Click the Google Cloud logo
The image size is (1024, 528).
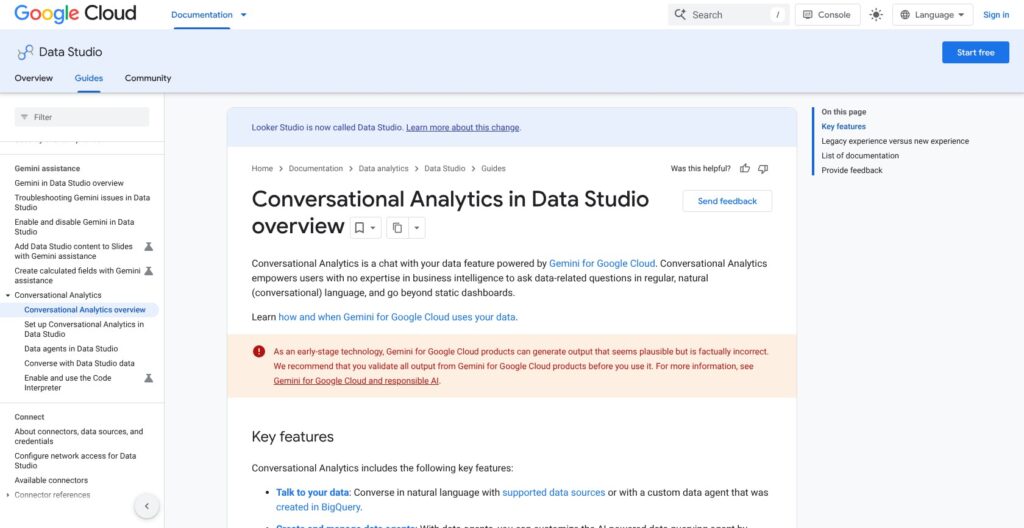[75, 14]
